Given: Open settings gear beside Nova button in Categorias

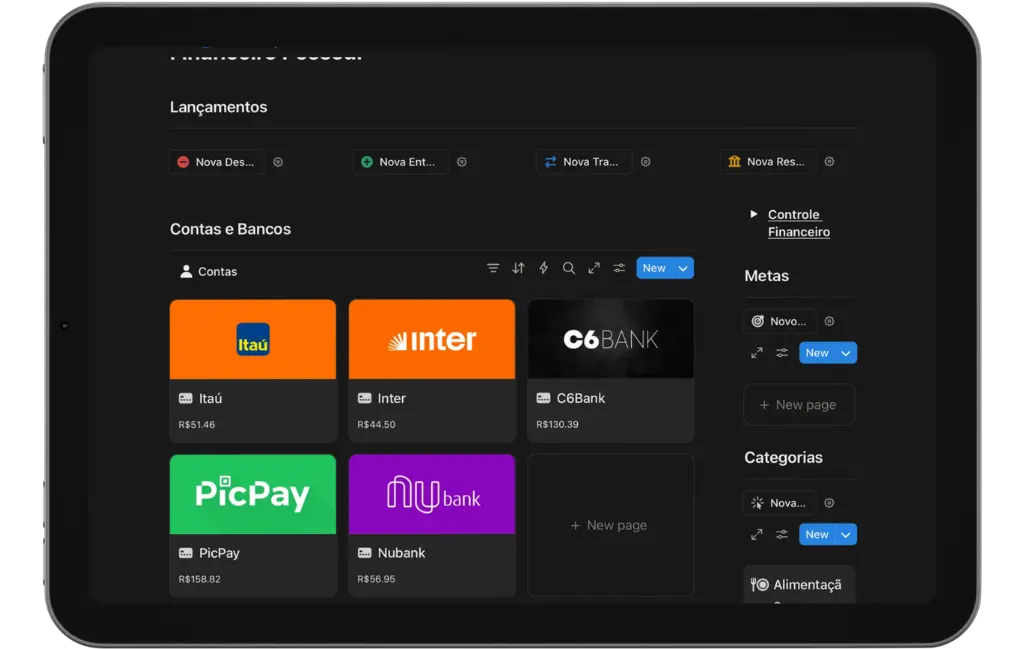Looking at the screenshot, I should pyautogui.click(x=829, y=503).
